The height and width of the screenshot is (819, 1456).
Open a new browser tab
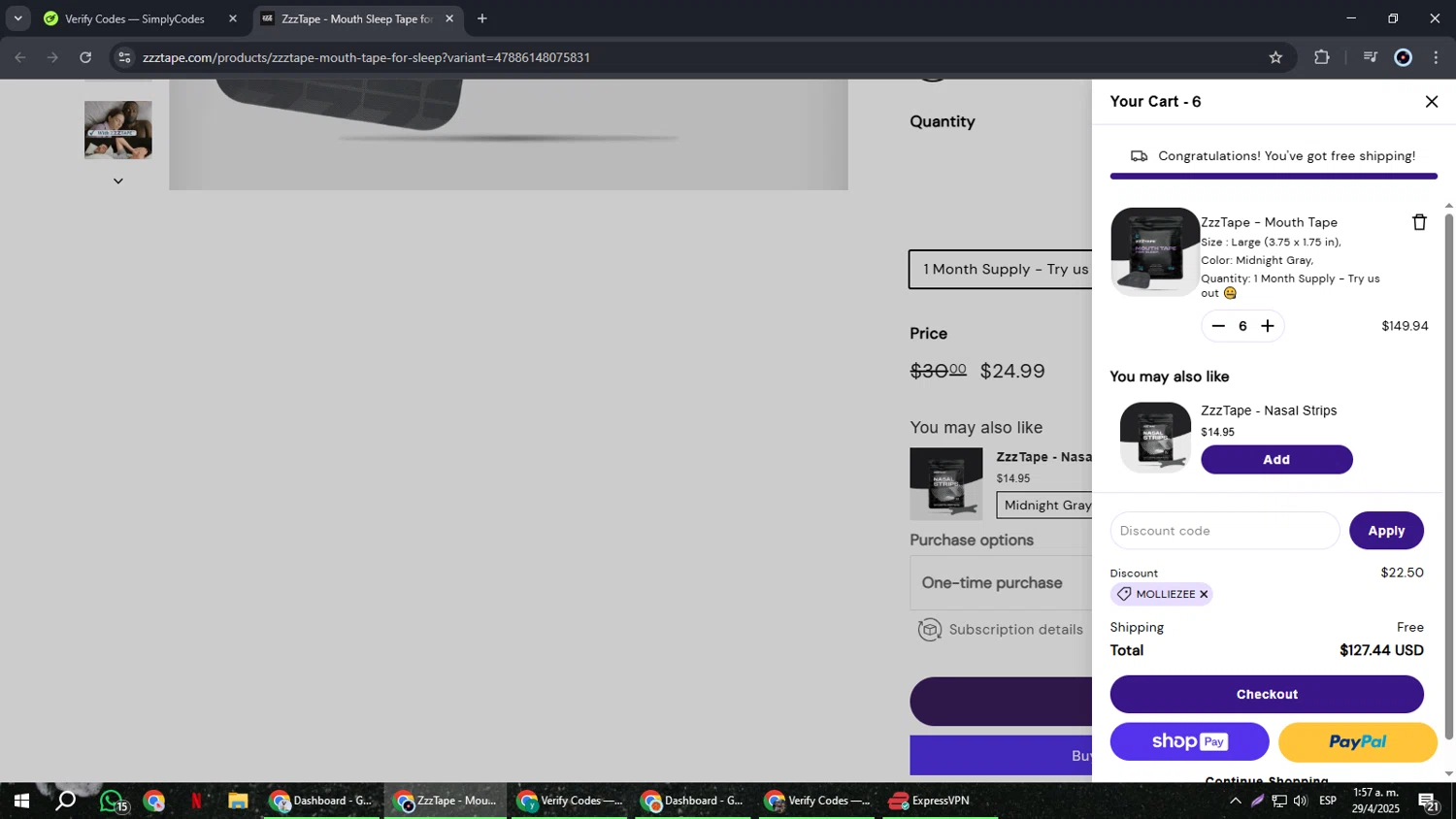[482, 18]
